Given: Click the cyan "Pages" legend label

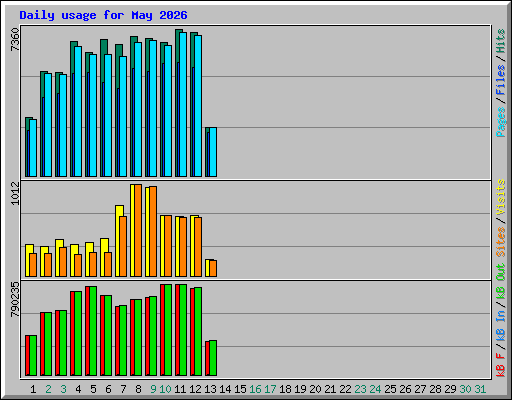Looking at the screenshot, I should pyautogui.click(x=501, y=122).
